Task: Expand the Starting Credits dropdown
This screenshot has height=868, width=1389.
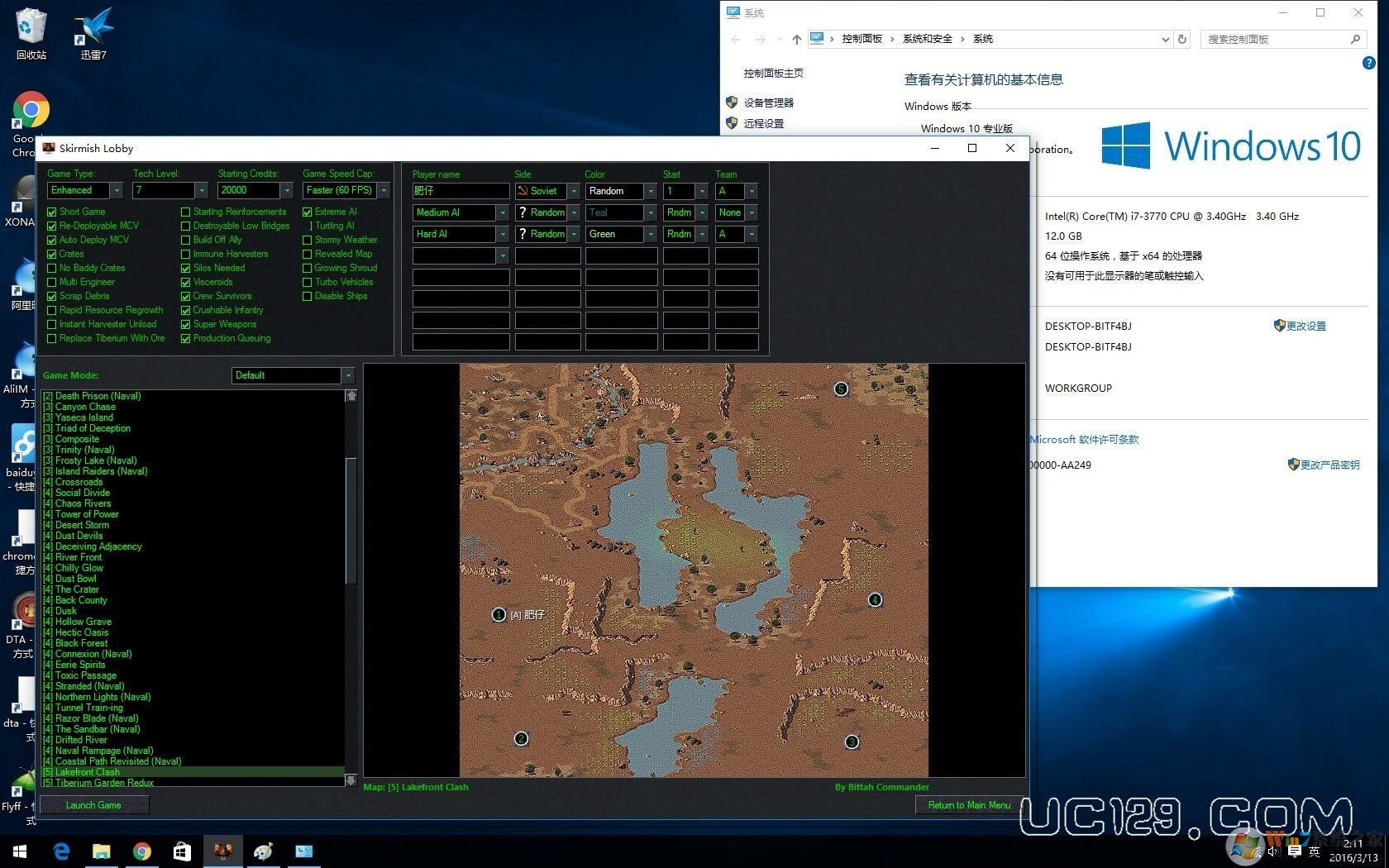Action: pyautogui.click(x=287, y=190)
